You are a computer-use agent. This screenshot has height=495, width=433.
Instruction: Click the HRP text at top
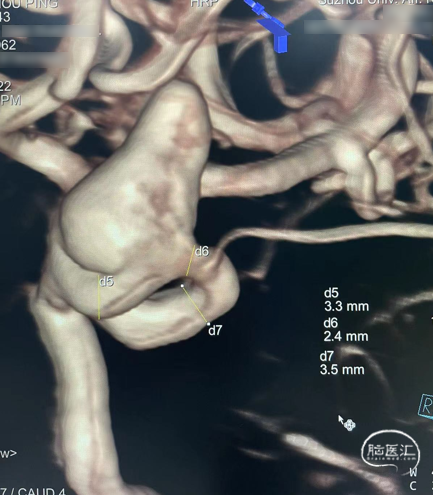point(204,3)
